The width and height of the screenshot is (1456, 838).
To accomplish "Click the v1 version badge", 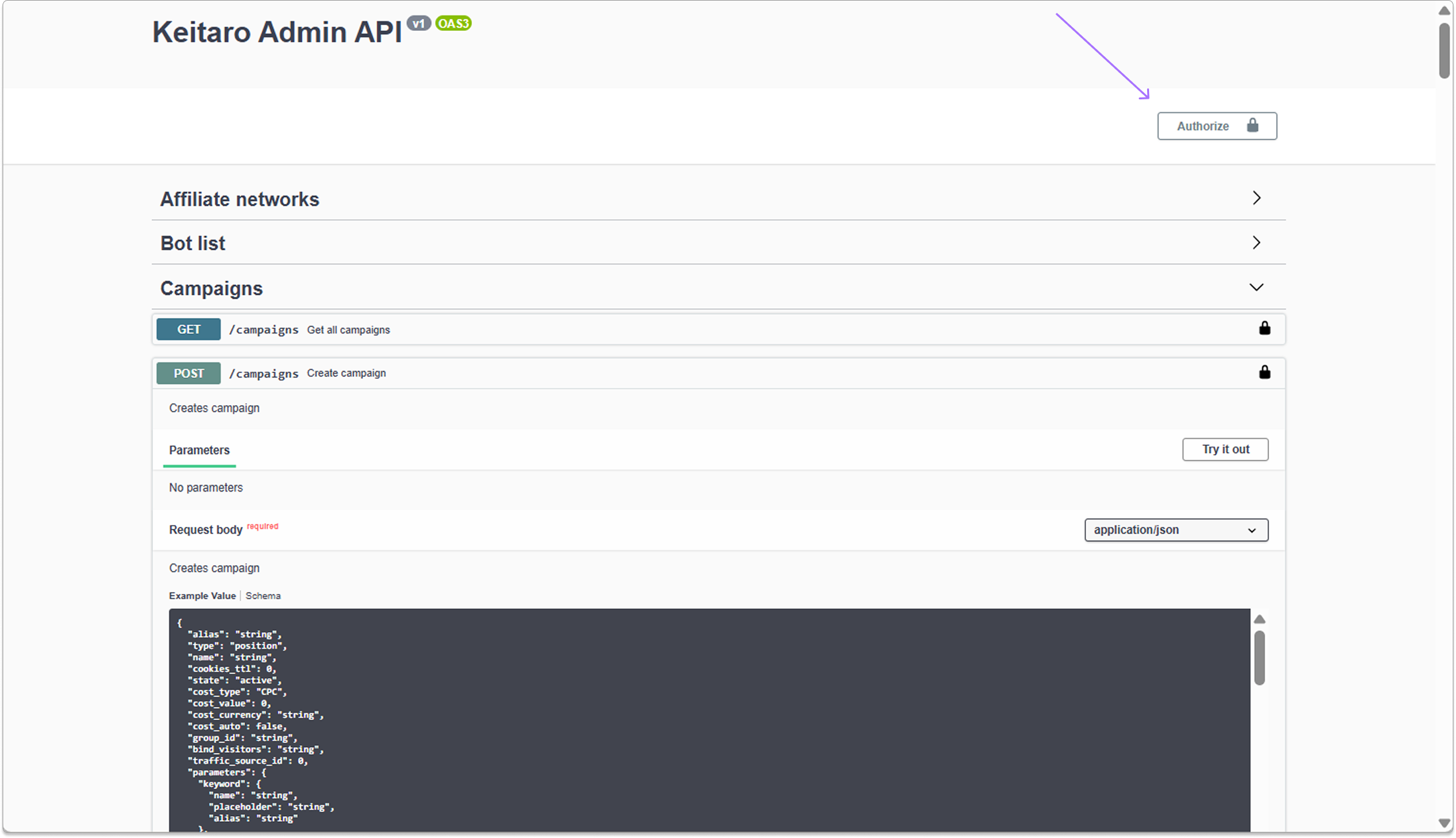I will point(418,23).
